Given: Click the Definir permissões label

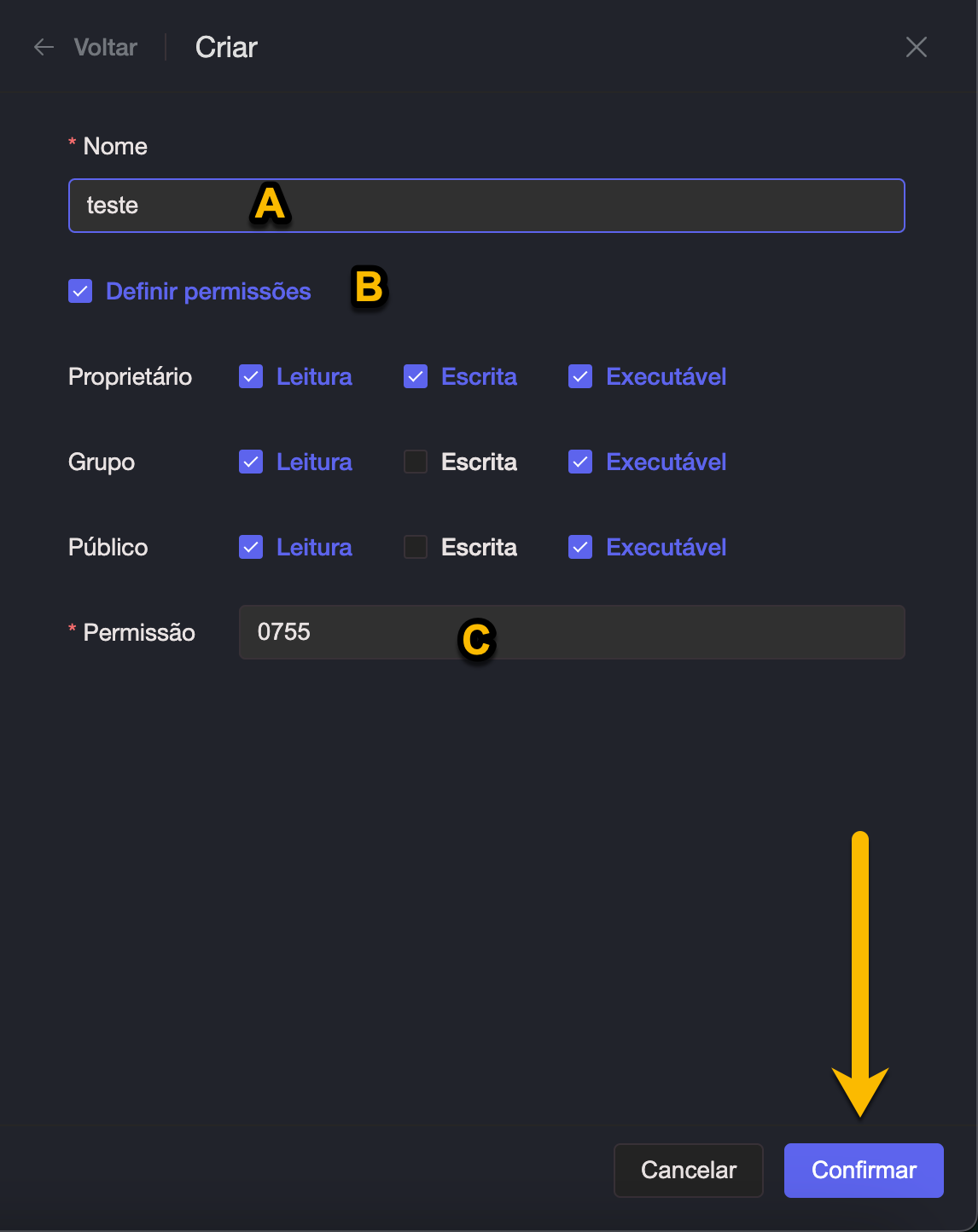Looking at the screenshot, I should pyautogui.click(x=208, y=291).
